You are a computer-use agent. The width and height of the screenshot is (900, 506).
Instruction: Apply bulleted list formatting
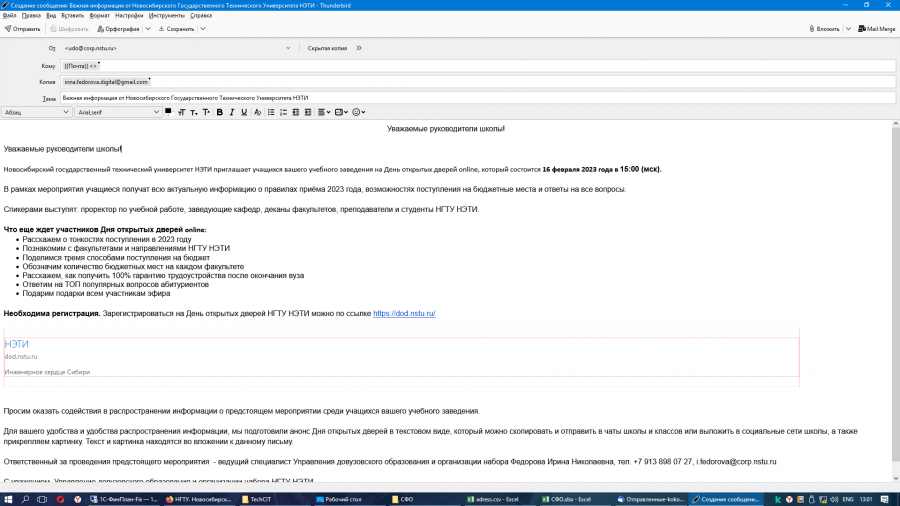pos(271,112)
